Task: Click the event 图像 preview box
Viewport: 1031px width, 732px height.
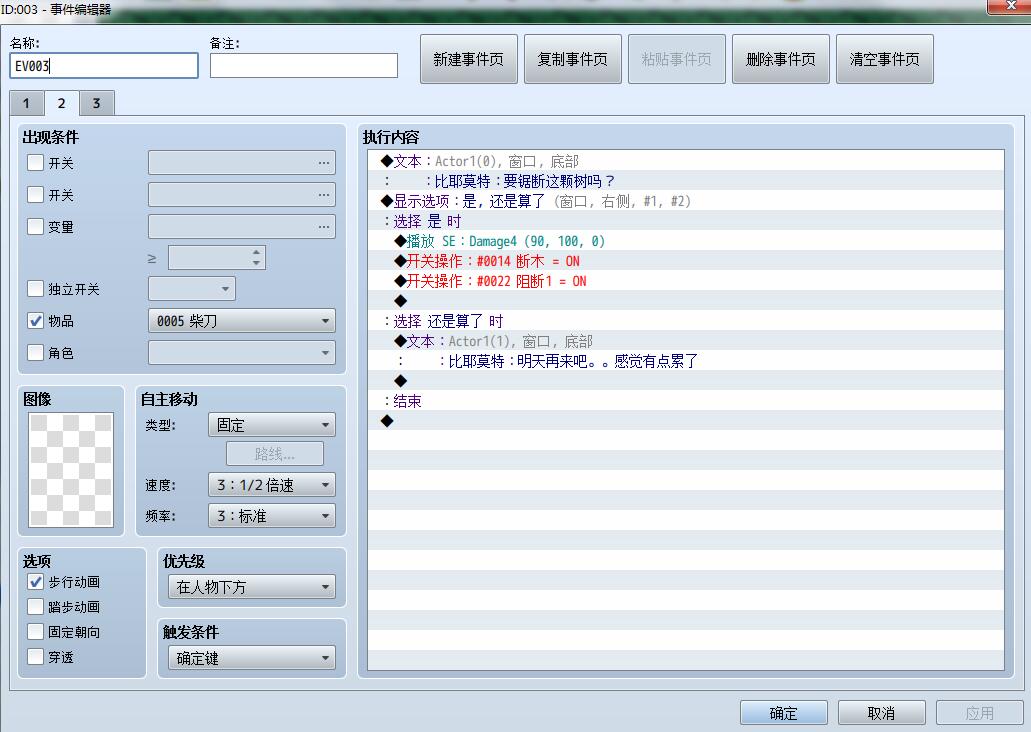Action: (x=71, y=470)
